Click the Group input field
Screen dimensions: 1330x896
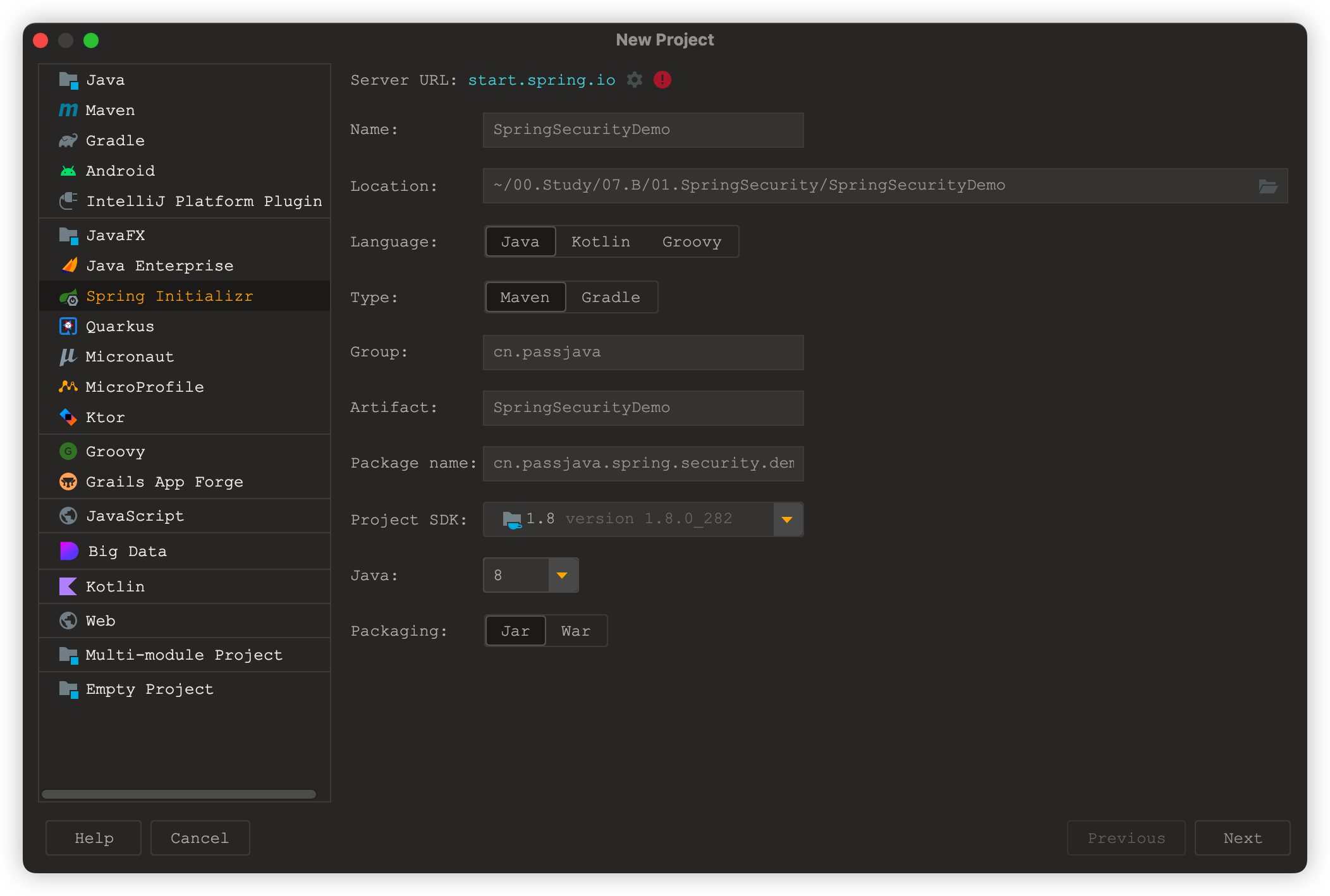click(643, 352)
